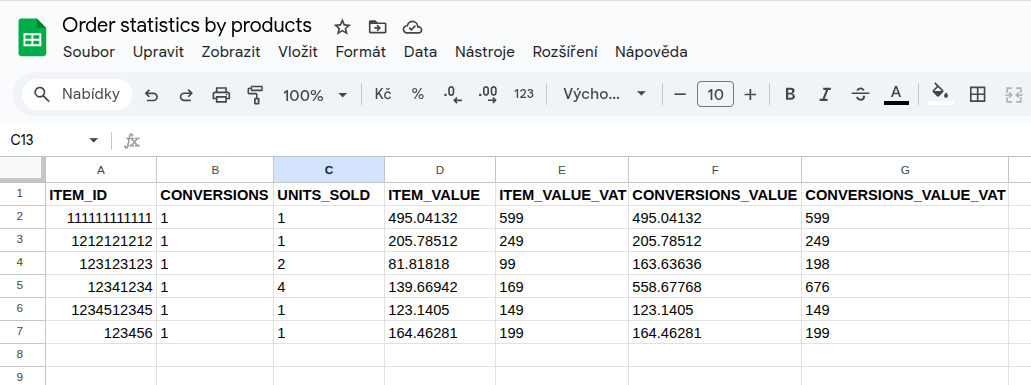Select cell containing 81.81818
Image resolution: width=1031 pixels, height=385 pixels.
tap(440, 263)
